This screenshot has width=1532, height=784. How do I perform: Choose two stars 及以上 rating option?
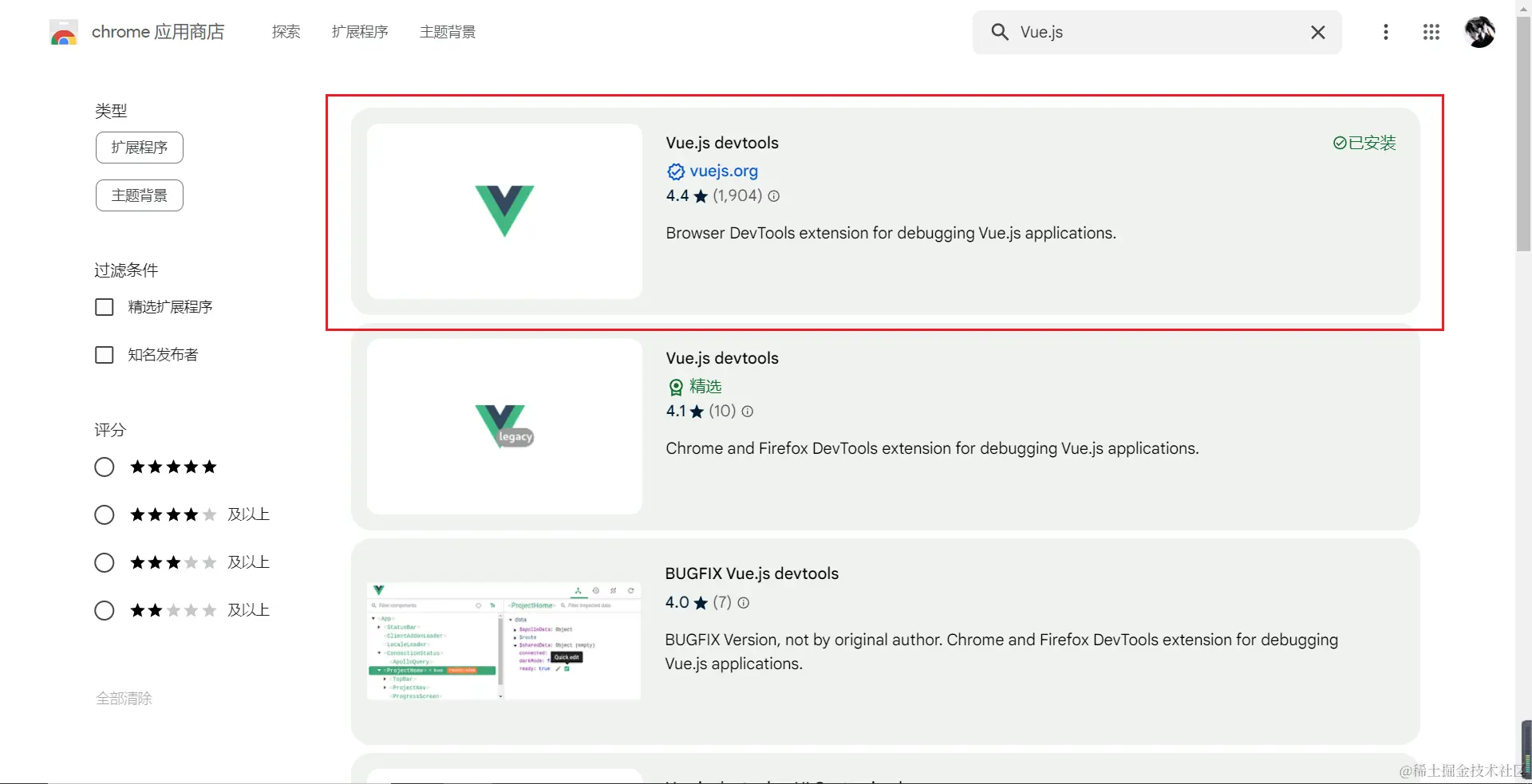105,611
